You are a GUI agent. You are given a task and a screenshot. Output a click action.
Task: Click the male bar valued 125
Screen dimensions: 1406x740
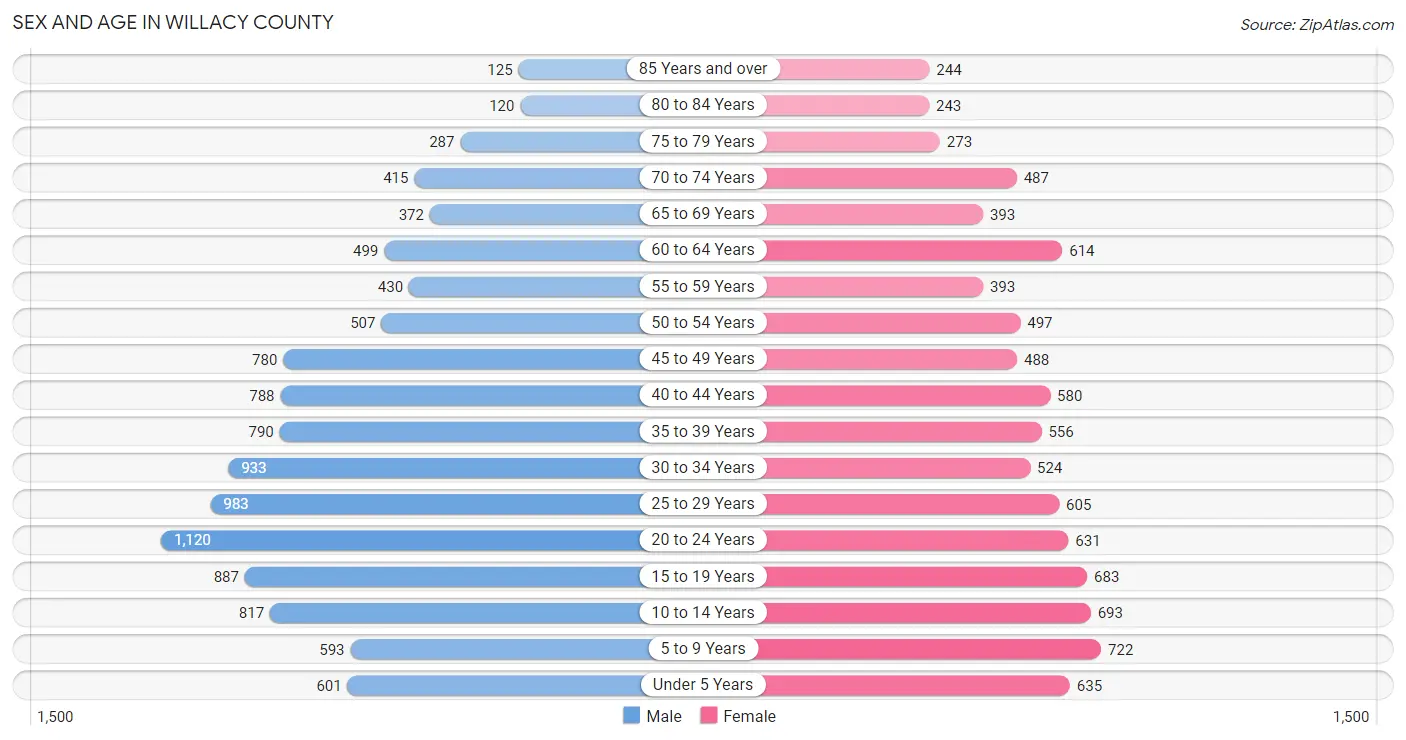[x=580, y=70]
